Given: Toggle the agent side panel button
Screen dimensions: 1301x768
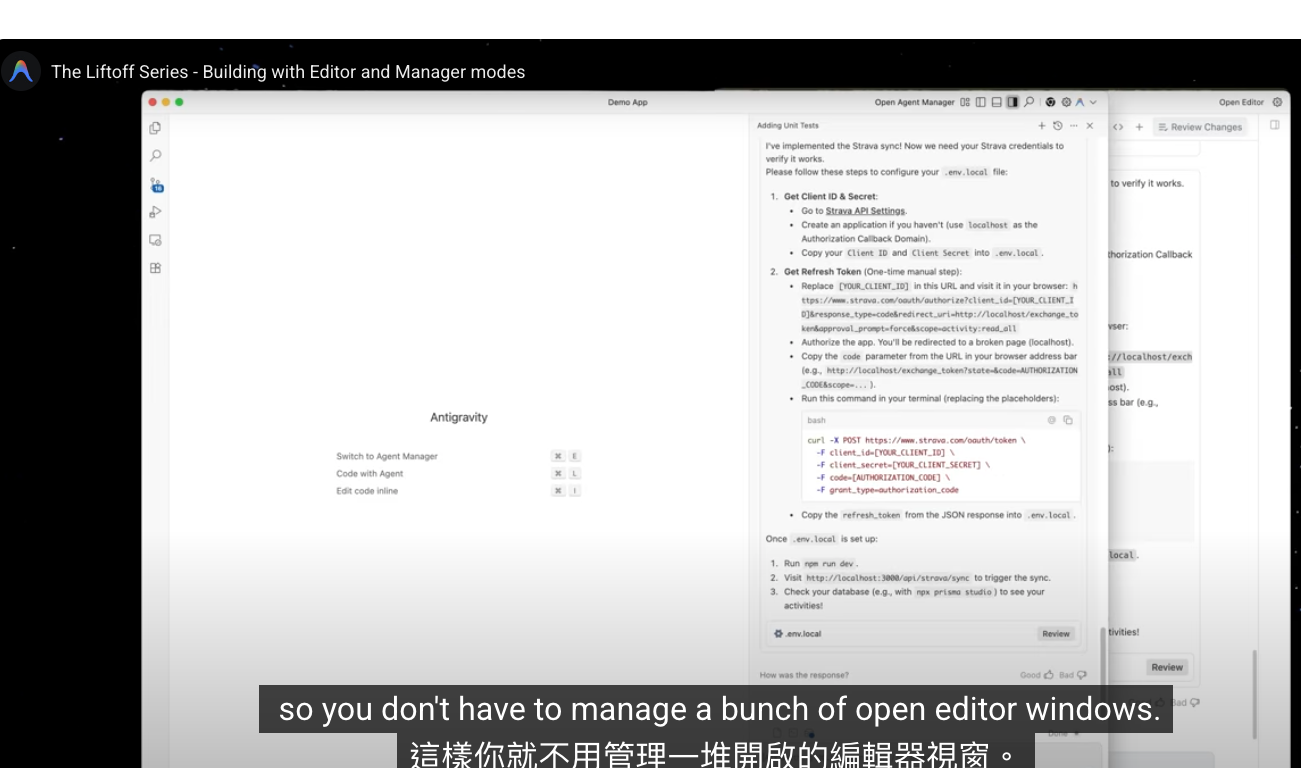Looking at the screenshot, I should pyautogui.click(x=1012, y=102).
